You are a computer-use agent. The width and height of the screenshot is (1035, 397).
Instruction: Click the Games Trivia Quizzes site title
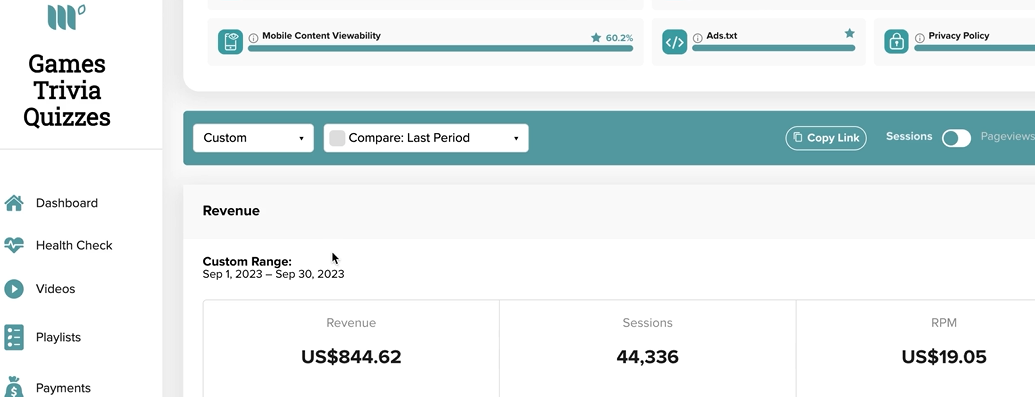(67, 90)
